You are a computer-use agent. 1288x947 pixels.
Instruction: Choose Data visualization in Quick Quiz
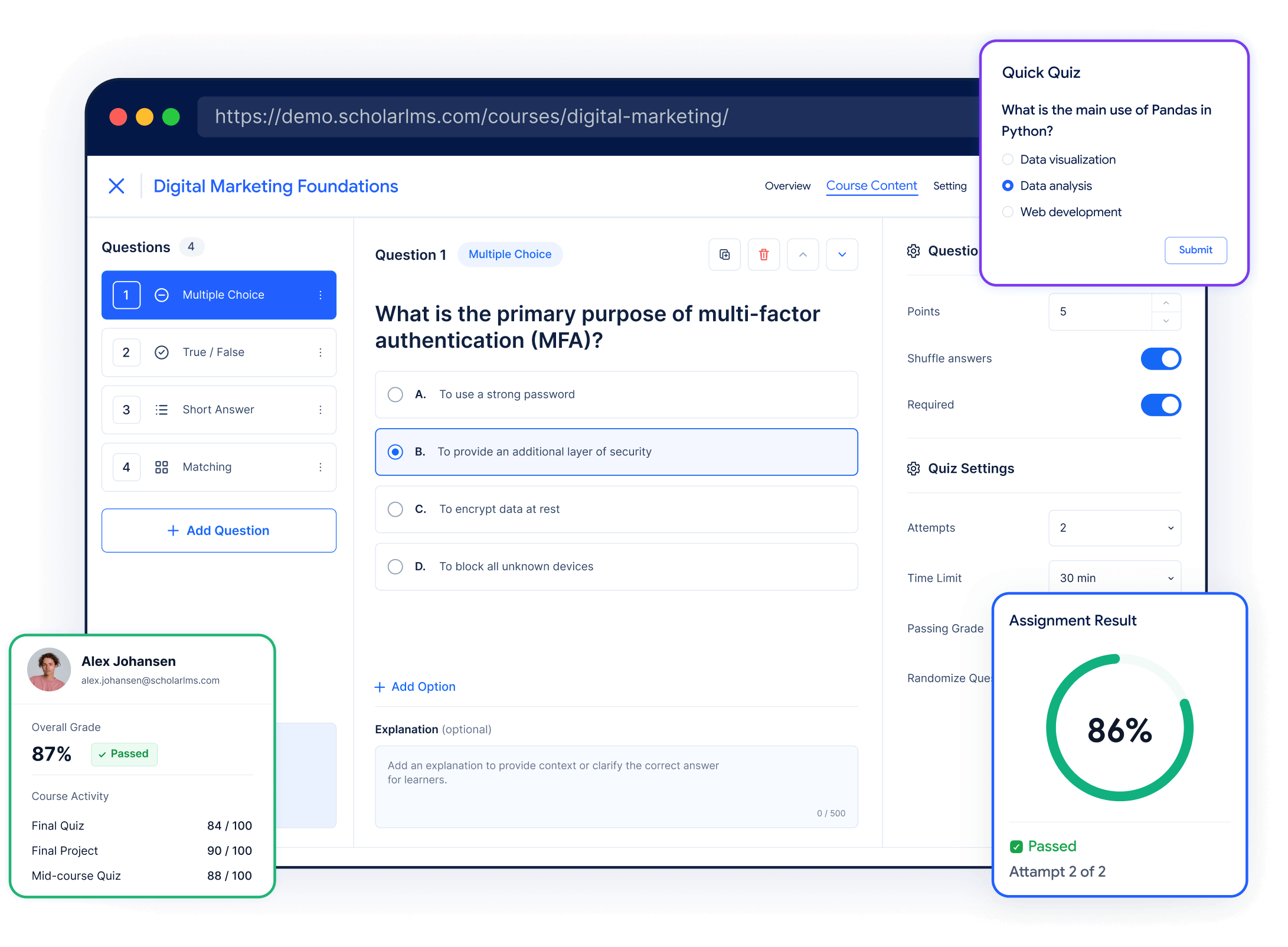point(1008,159)
